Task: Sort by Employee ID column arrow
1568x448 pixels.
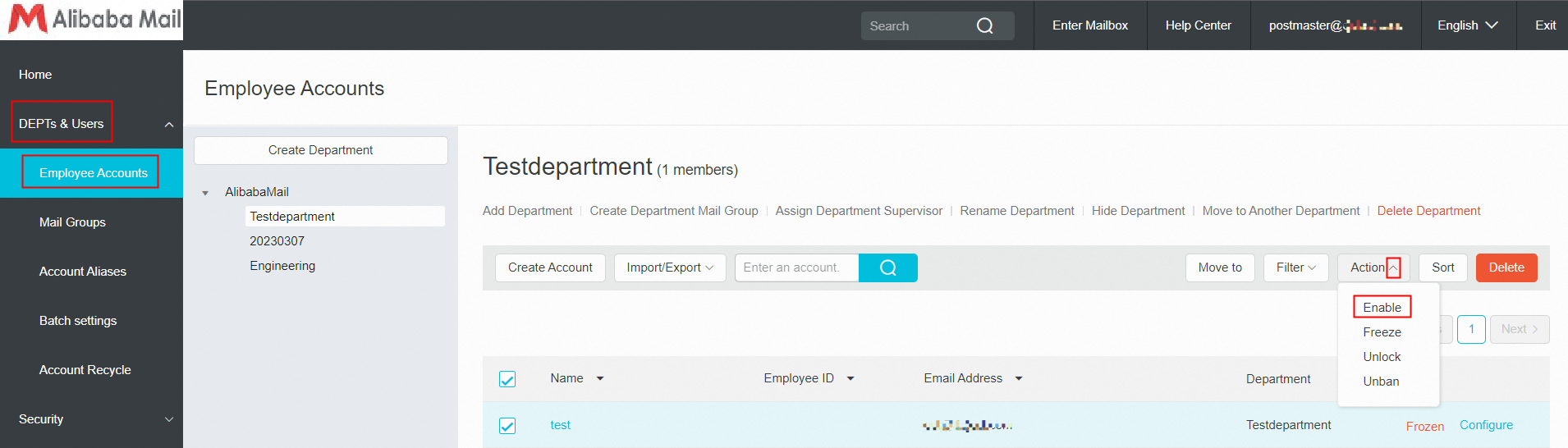Action: pos(850,378)
